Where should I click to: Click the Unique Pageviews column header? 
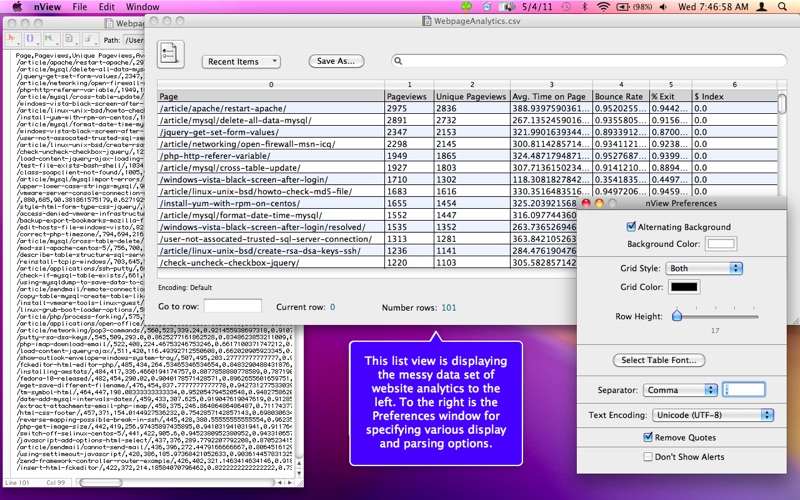[472, 96]
